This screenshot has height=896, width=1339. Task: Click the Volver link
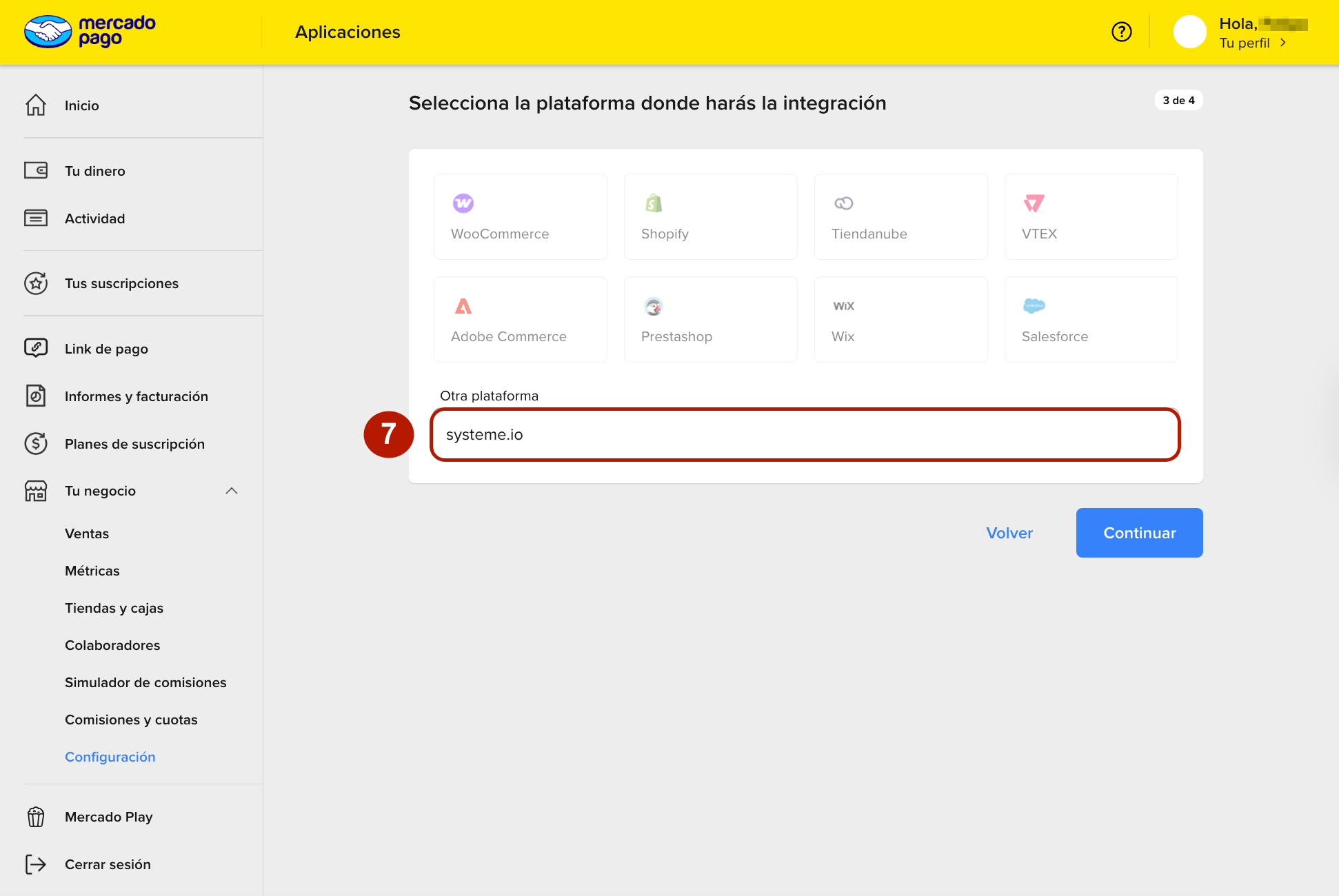tap(1009, 533)
